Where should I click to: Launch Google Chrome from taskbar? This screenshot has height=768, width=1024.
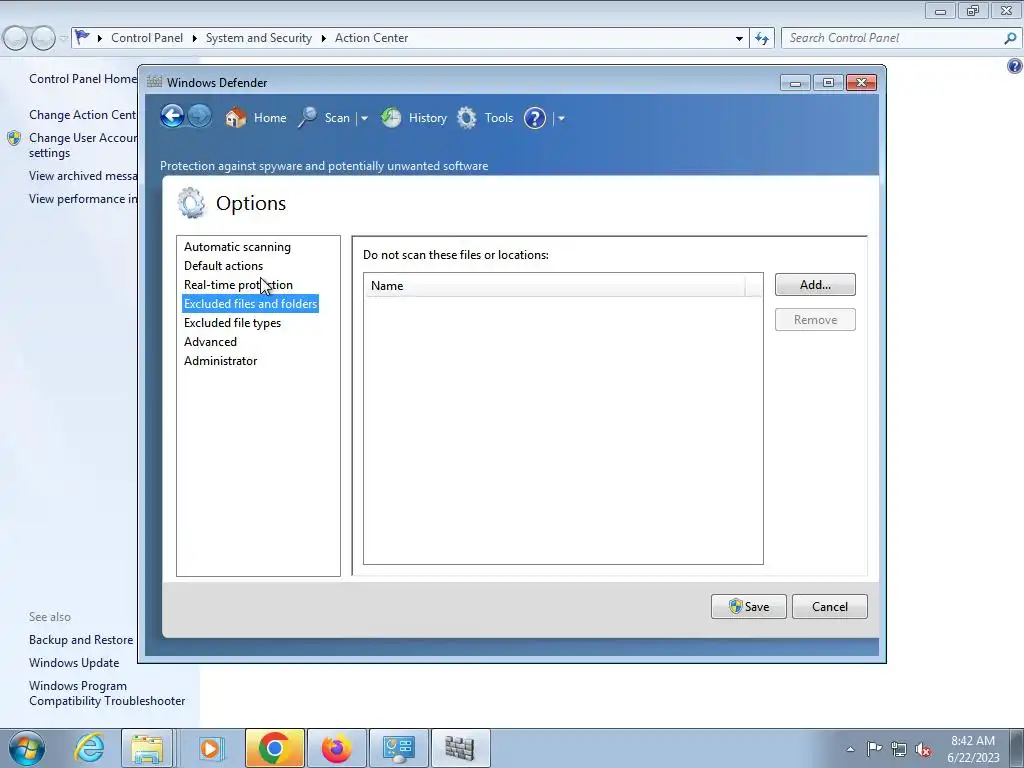tap(274, 748)
